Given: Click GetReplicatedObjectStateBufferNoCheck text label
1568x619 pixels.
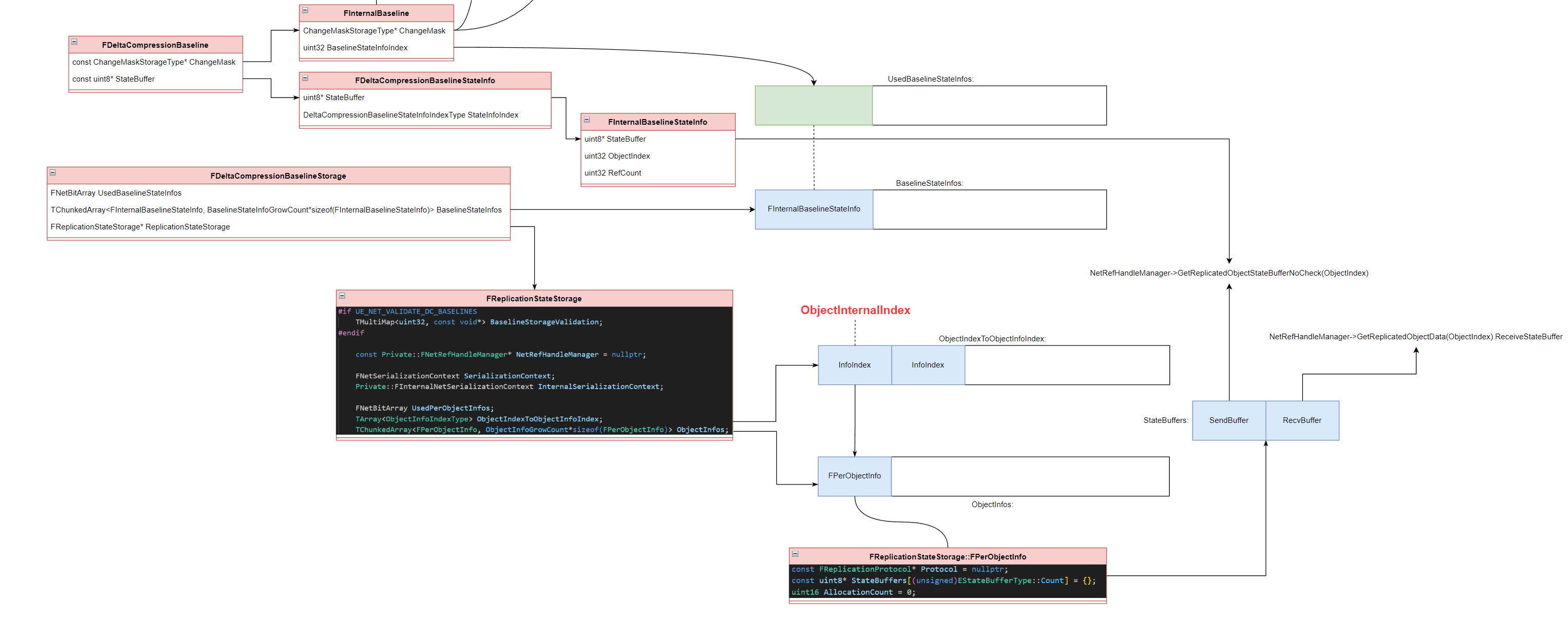Looking at the screenshot, I should [1228, 273].
